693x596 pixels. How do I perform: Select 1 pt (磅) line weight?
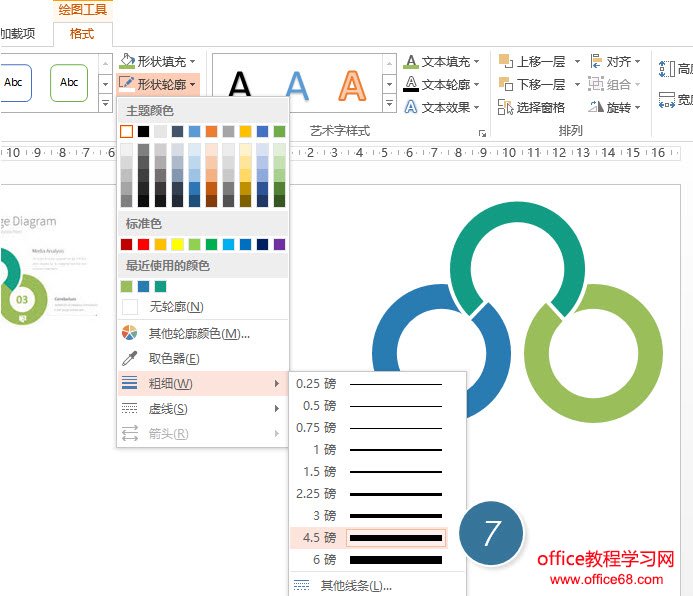[x=369, y=450]
